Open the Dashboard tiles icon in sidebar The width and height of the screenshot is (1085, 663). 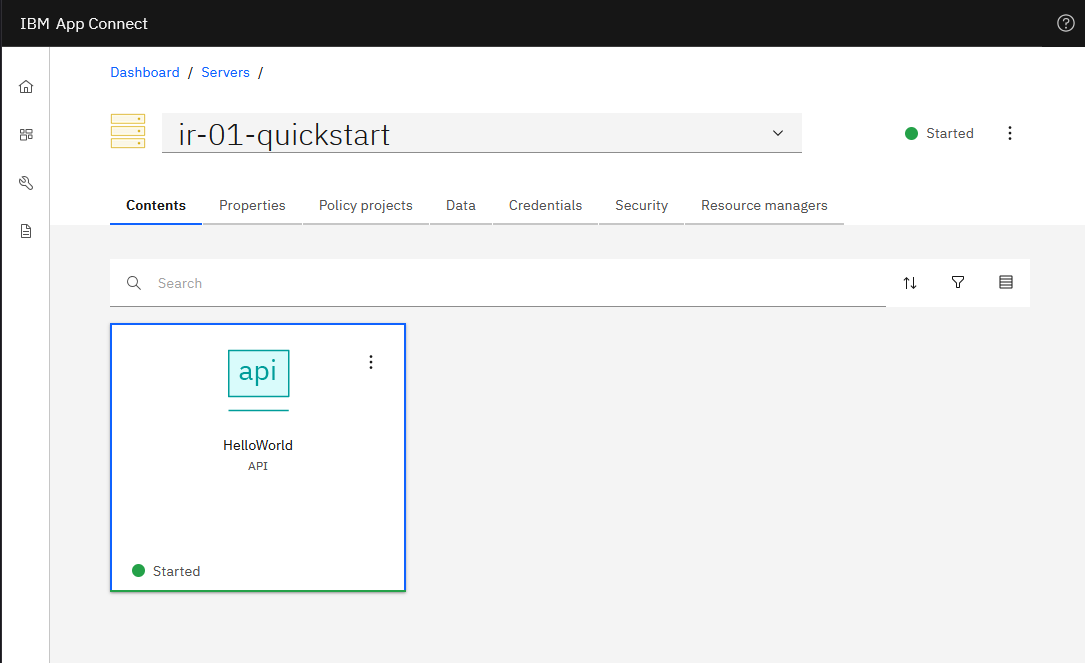pos(26,135)
